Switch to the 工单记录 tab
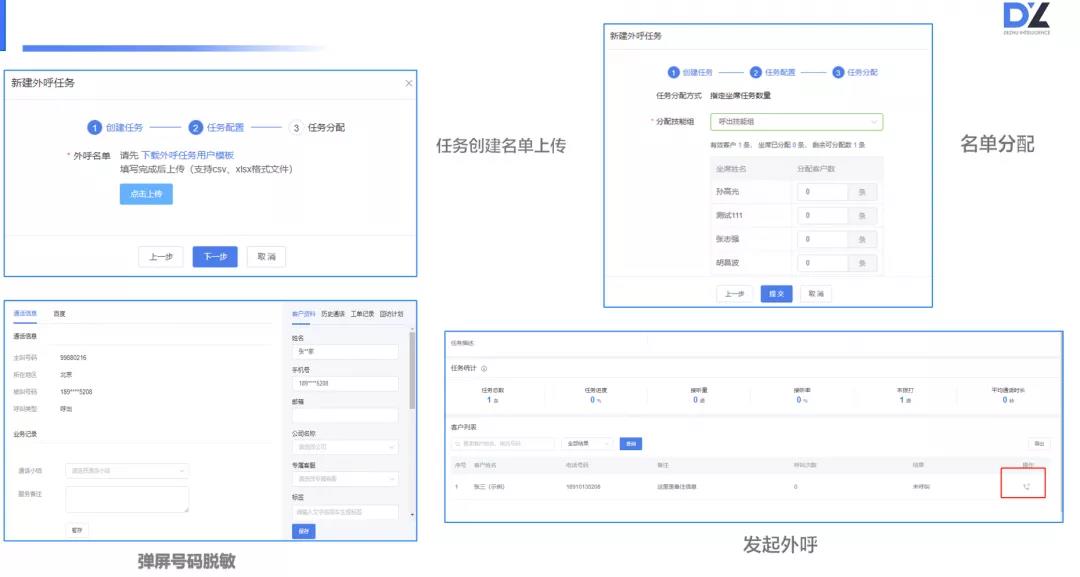The width and height of the screenshot is (1080, 577). pos(362,314)
